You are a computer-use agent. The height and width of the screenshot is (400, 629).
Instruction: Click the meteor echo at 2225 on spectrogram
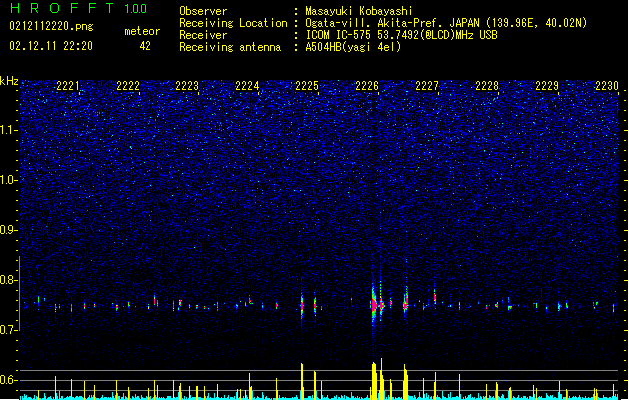pyautogui.click(x=302, y=306)
